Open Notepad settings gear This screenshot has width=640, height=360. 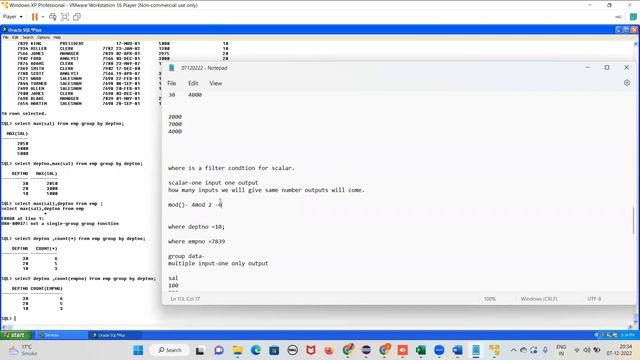point(627,83)
